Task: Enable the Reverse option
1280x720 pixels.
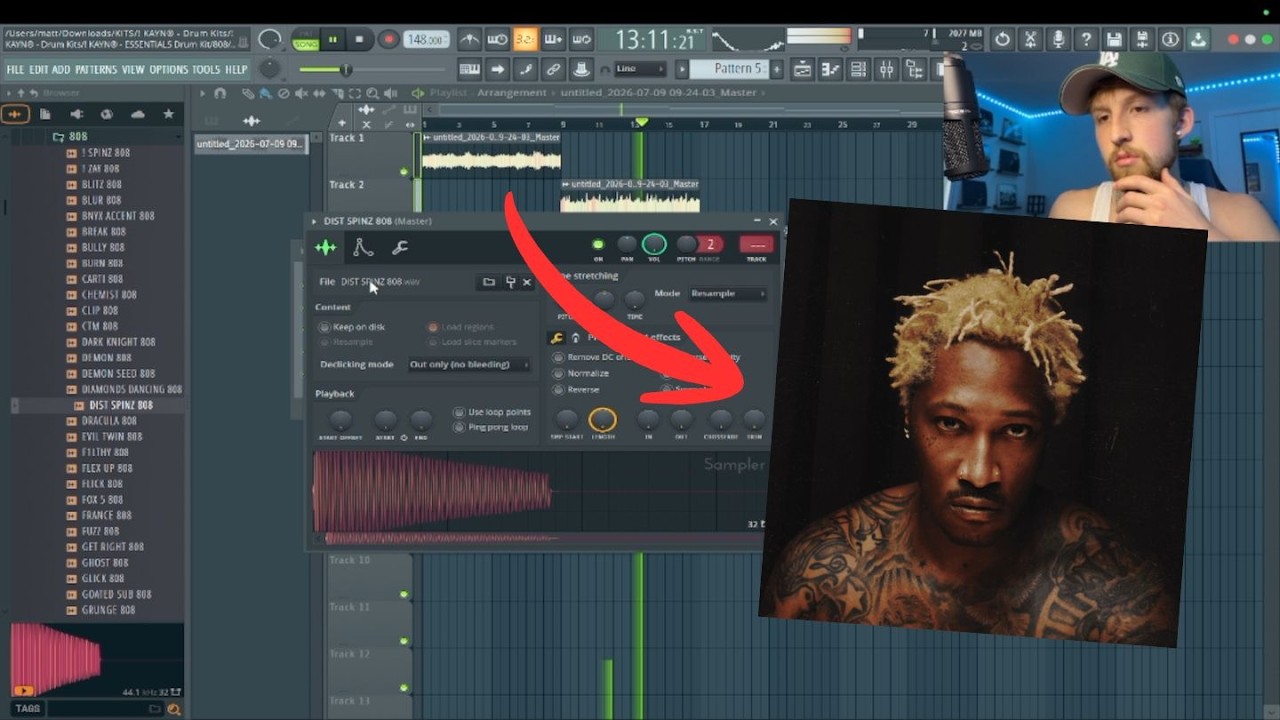Action: pos(576,389)
